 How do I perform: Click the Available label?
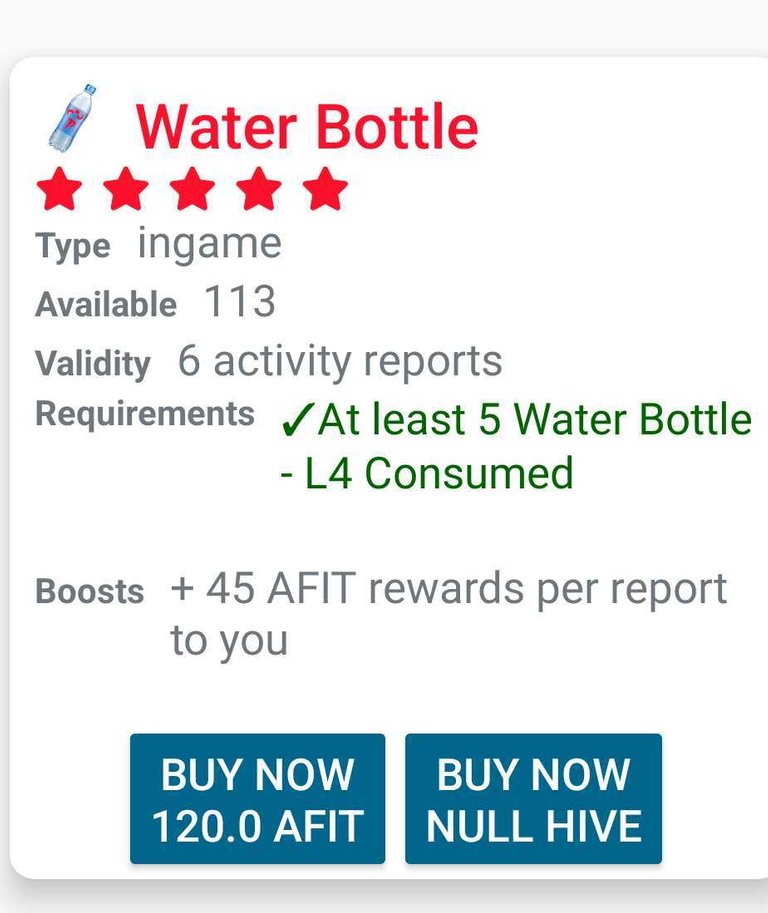106,304
